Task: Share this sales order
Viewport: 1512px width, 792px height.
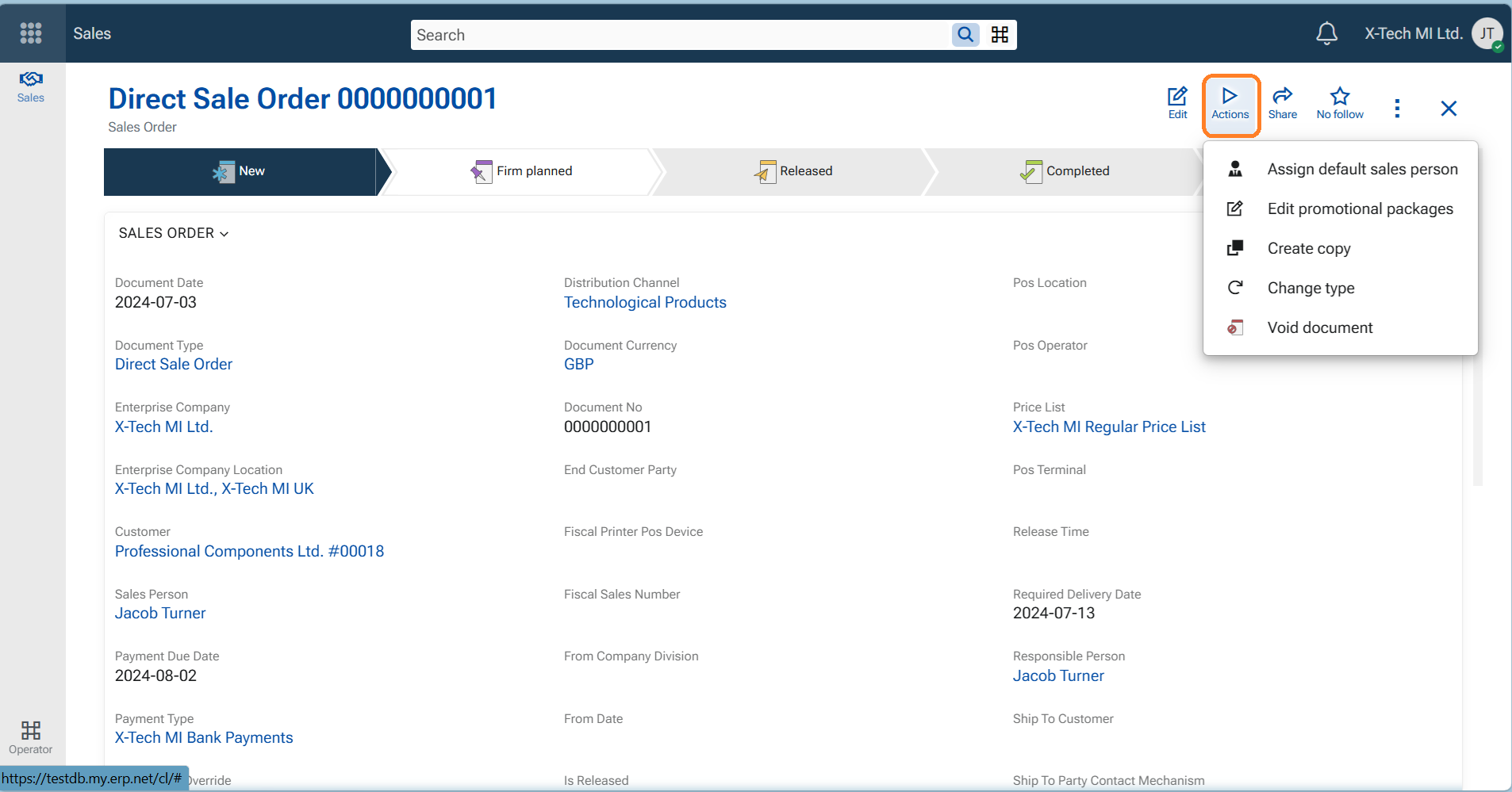Action: pos(1282,103)
